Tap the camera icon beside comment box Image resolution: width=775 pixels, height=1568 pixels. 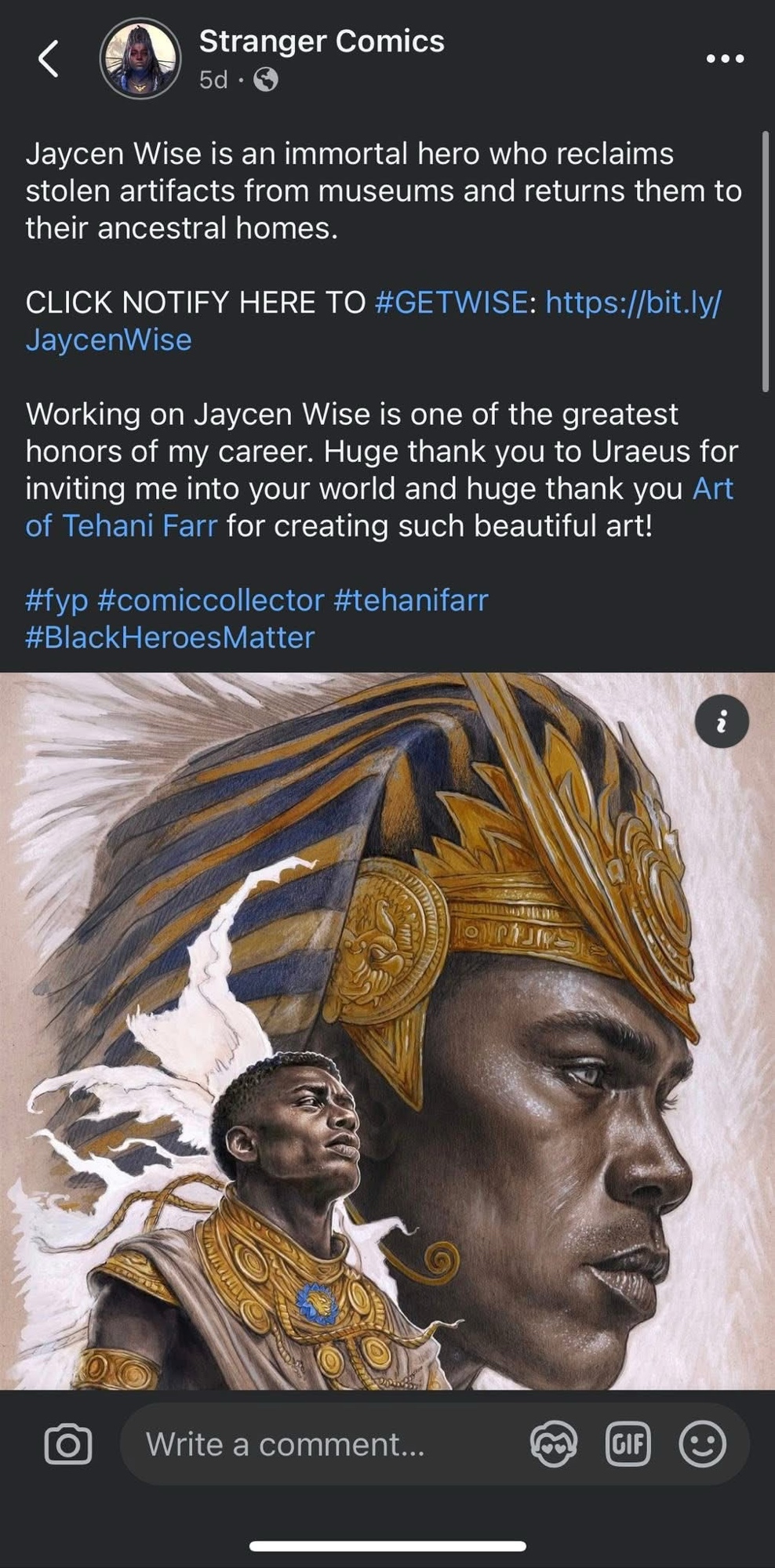point(68,1443)
